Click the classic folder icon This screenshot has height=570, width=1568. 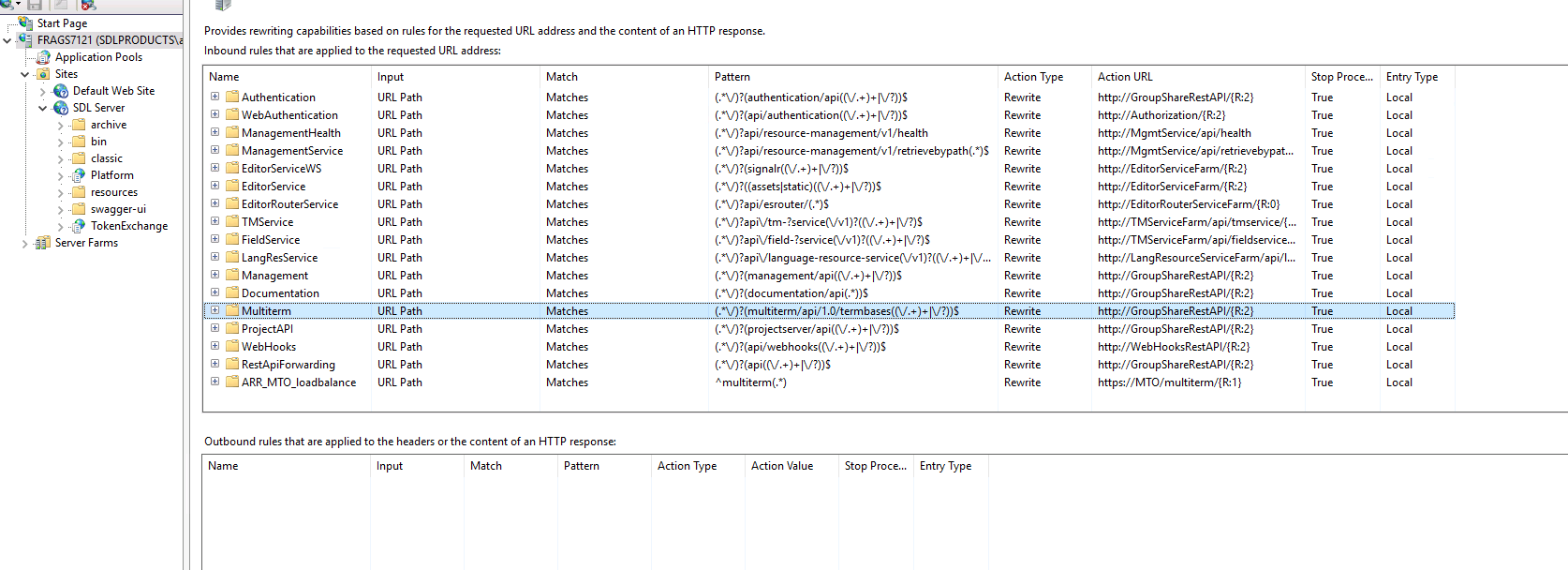(79, 157)
